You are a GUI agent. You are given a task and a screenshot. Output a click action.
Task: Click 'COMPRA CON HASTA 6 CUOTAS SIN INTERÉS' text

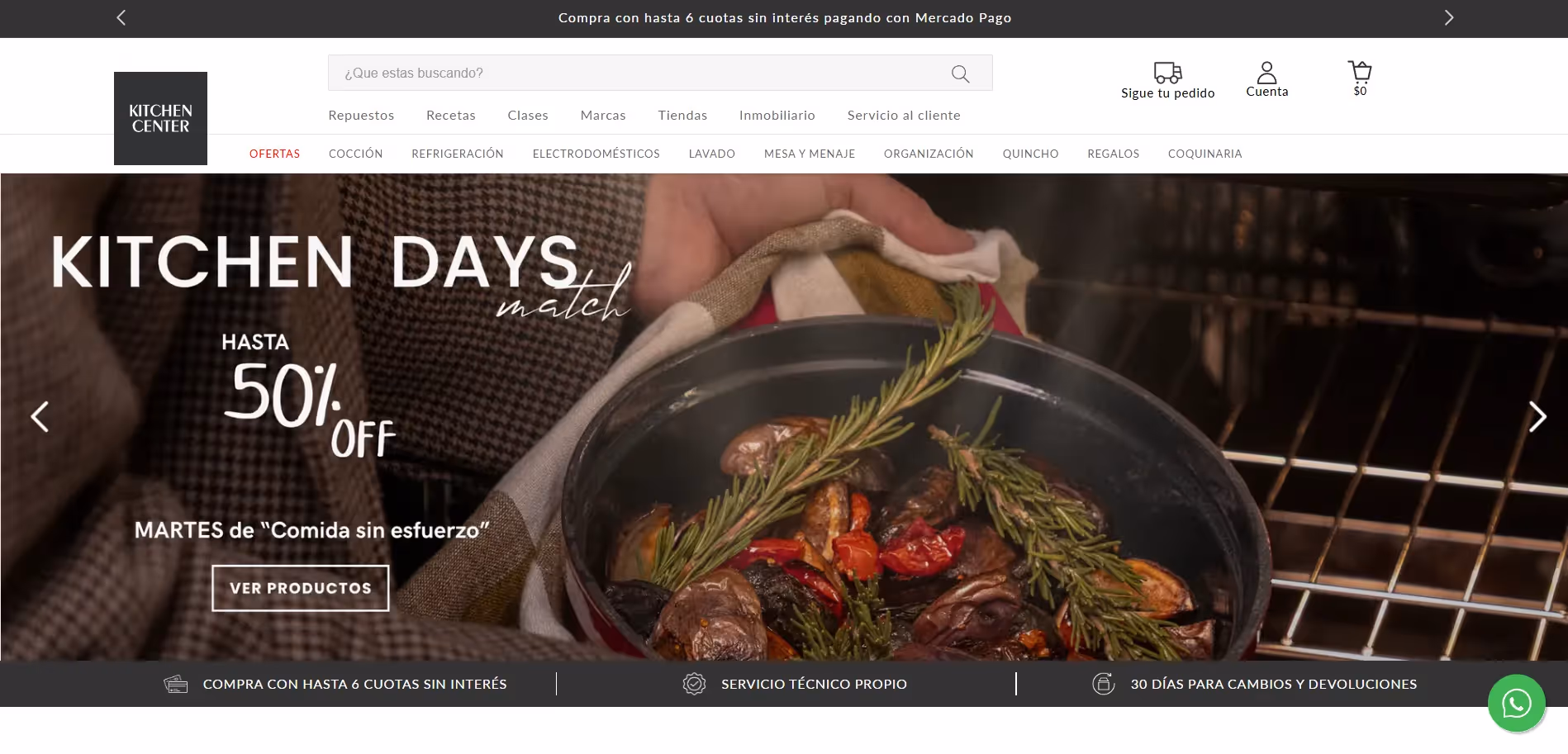point(354,684)
